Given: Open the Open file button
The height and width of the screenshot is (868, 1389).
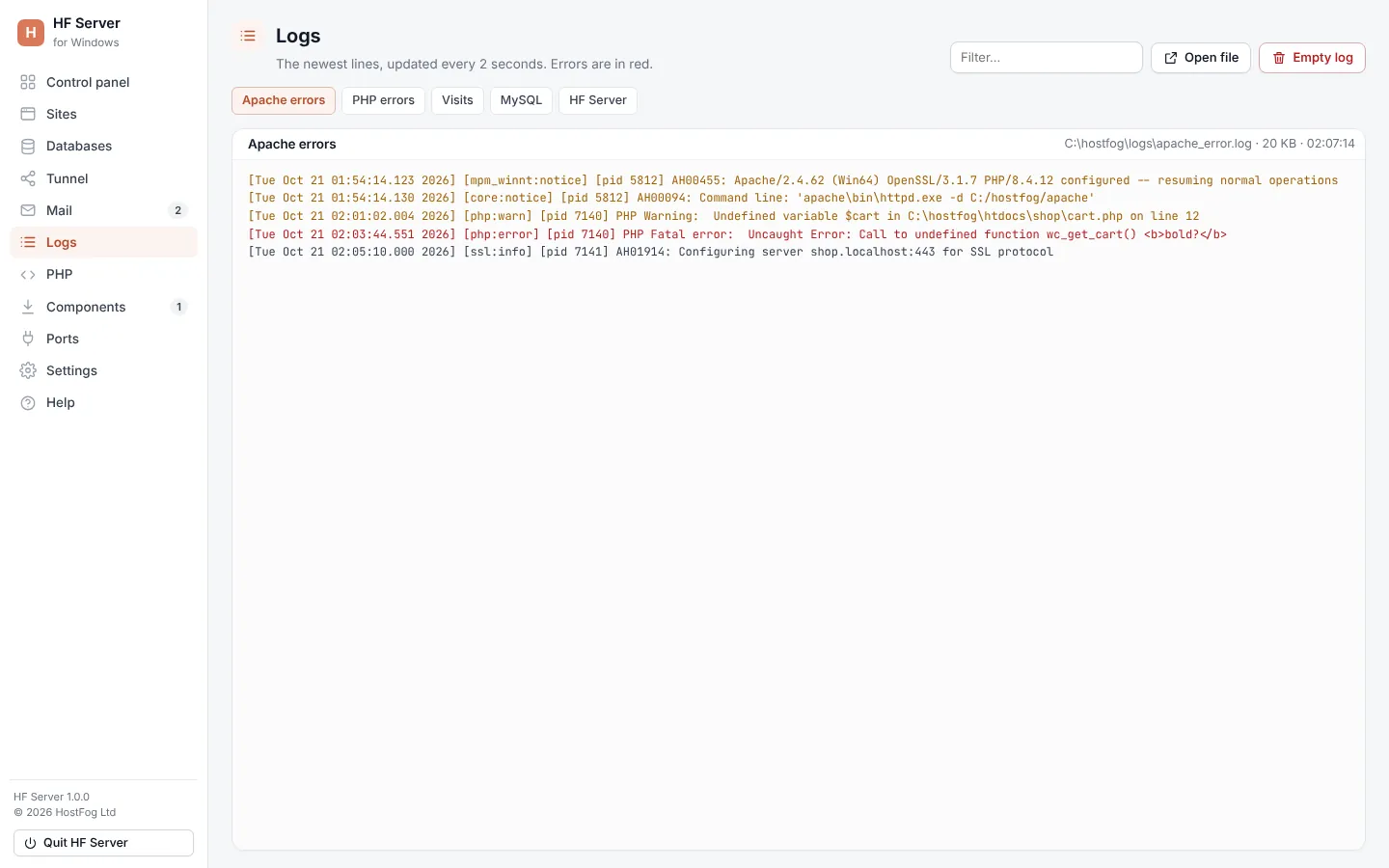Looking at the screenshot, I should point(1201,58).
